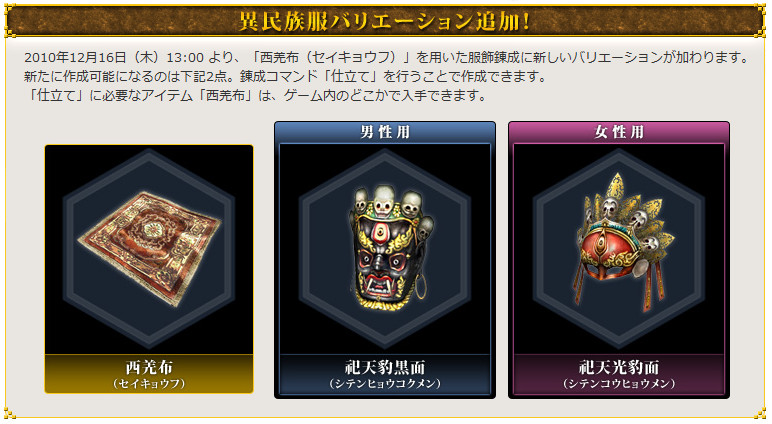Click the 2010年12月16日 date text
772x424 pixels.
tap(75, 58)
